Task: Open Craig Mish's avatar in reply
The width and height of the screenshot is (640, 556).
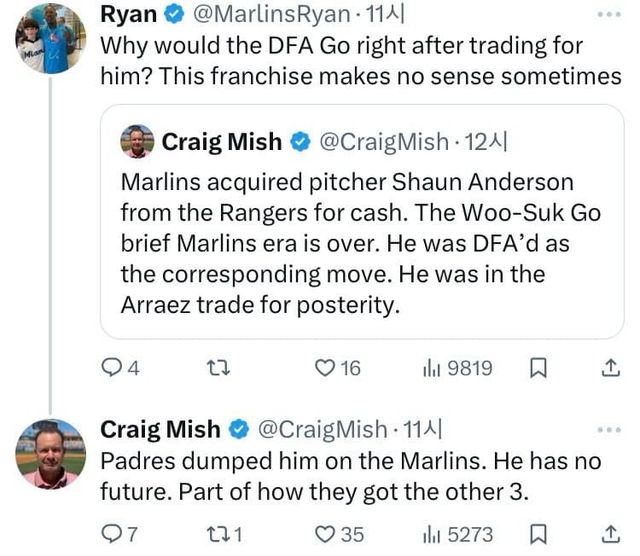Action: coord(50,453)
